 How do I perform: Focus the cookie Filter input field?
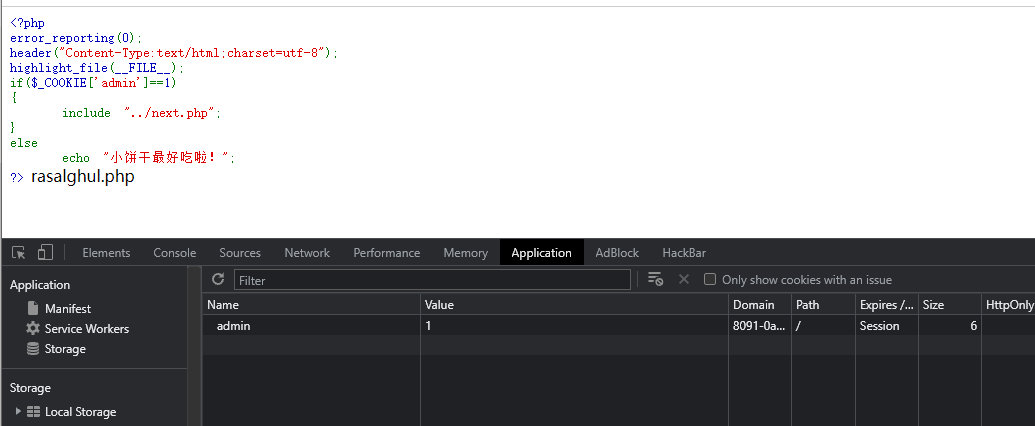pos(432,280)
